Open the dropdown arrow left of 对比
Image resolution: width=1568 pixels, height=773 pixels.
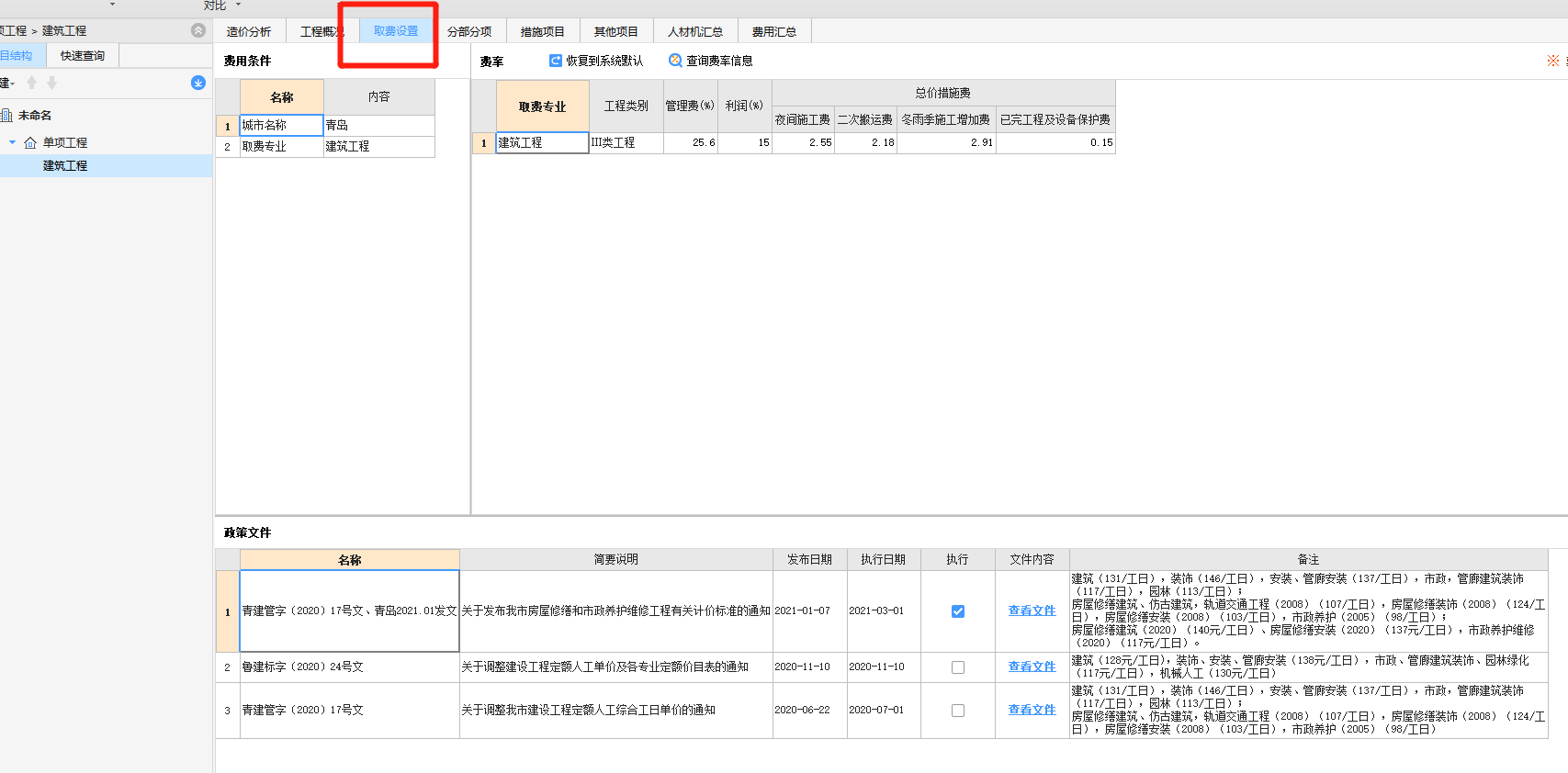(112, 5)
